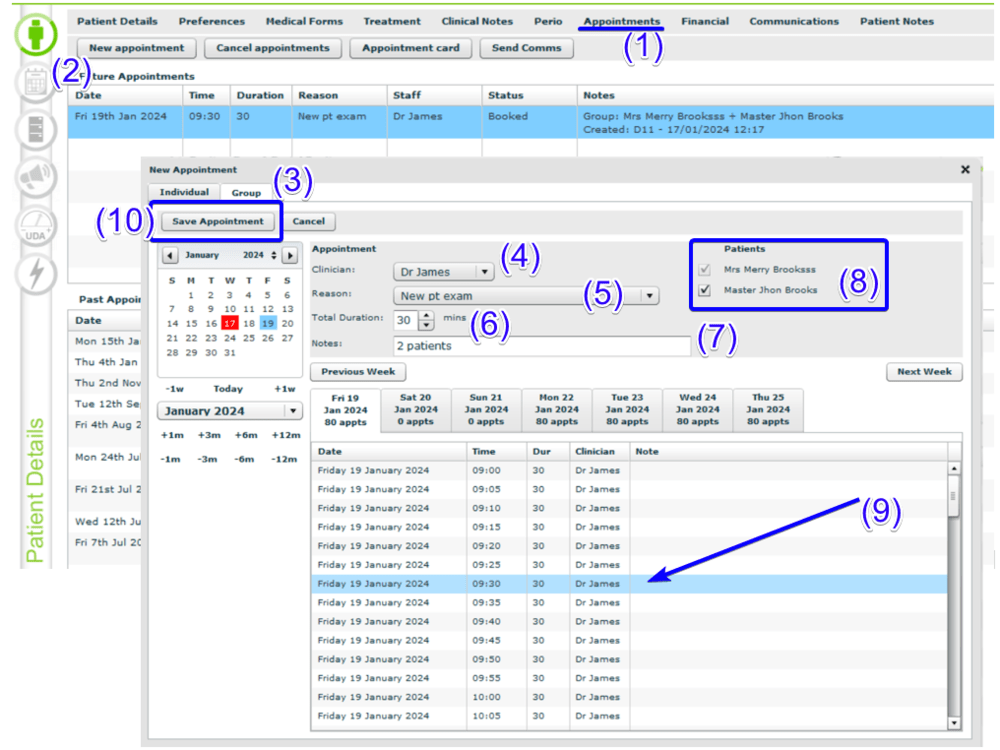Viewport: 1000px width, 750px height.
Task: Open the Mon 22 Jan 2024 day tab
Action: (x=557, y=409)
